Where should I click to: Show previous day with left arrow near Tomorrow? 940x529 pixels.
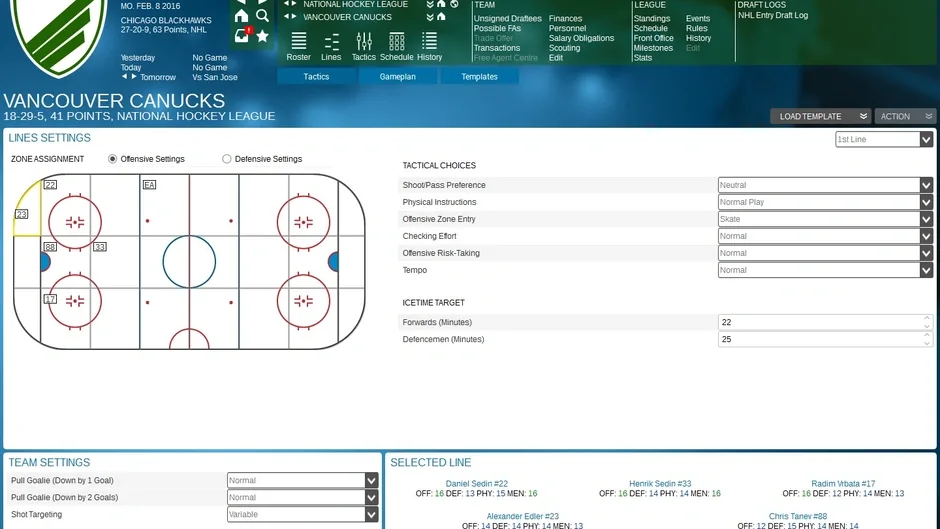click(125, 77)
